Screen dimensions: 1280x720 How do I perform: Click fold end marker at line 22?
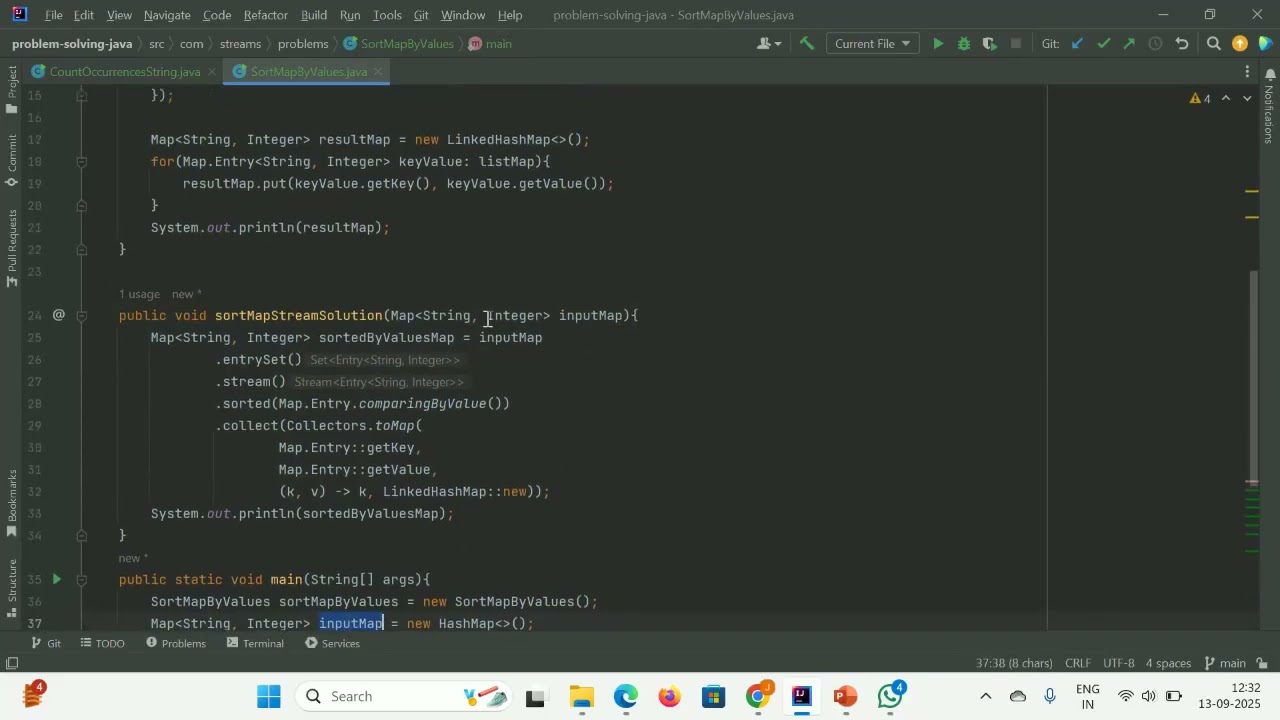click(x=82, y=249)
